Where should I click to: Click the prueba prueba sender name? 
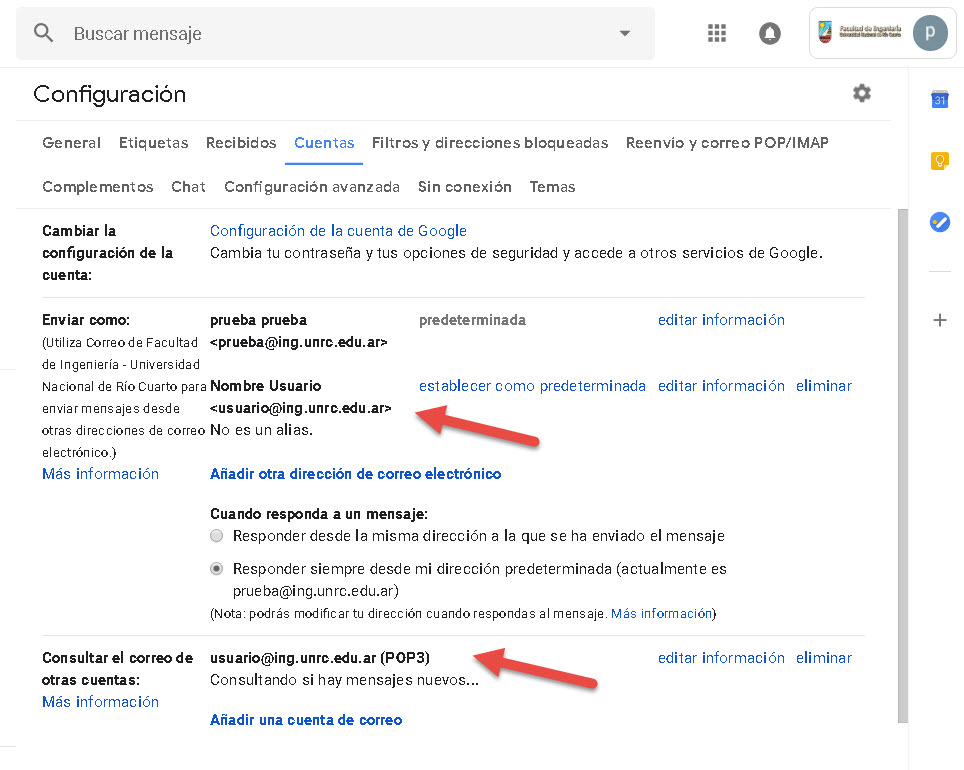258,320
